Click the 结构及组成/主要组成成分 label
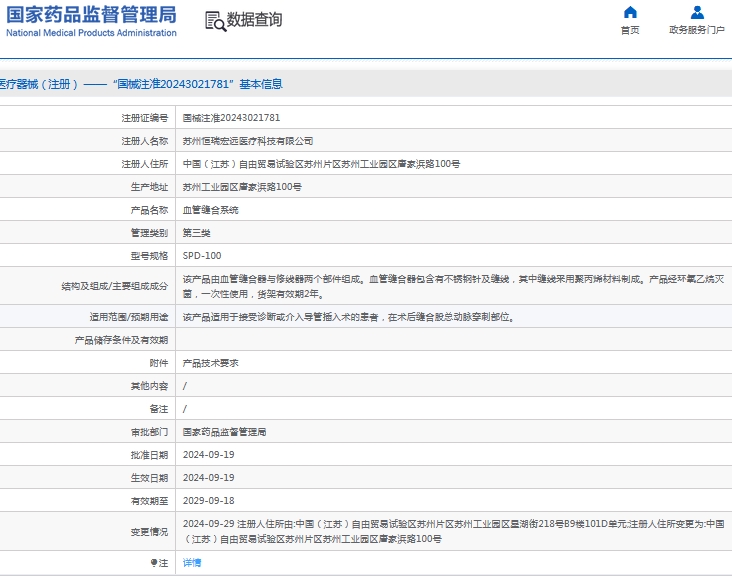 115,286
